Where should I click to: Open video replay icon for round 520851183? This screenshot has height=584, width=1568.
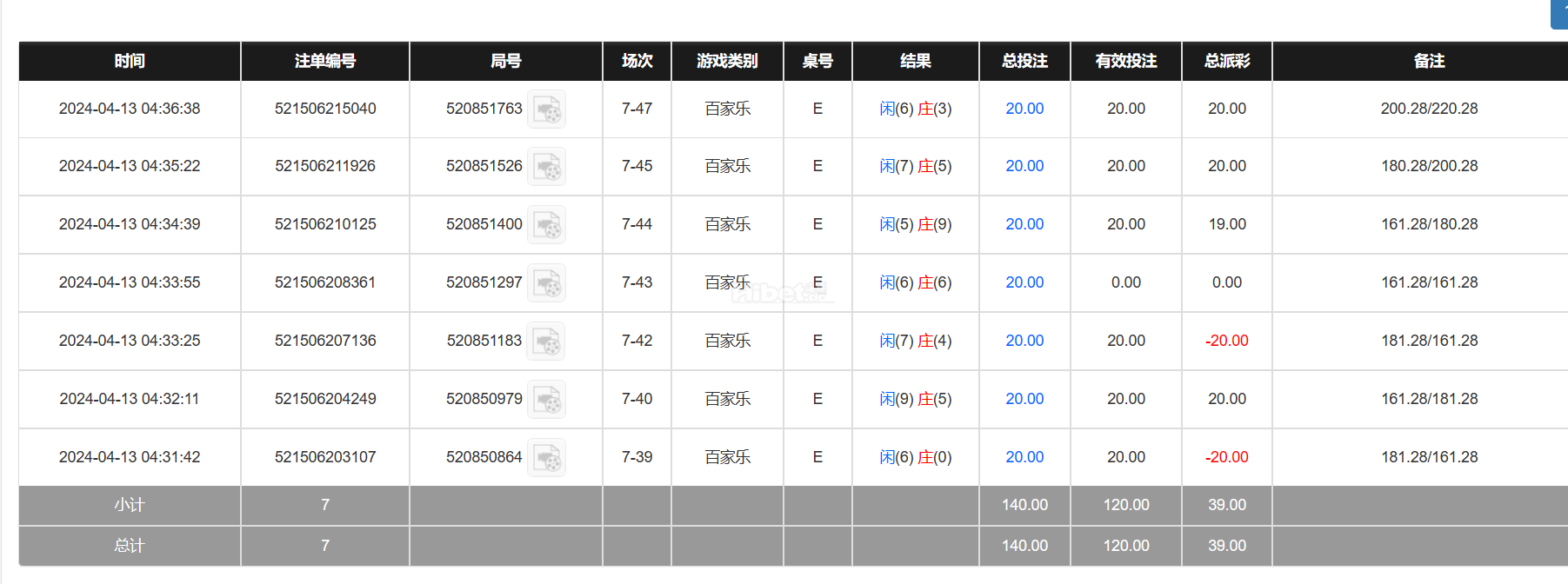click(x=547, y=342)
